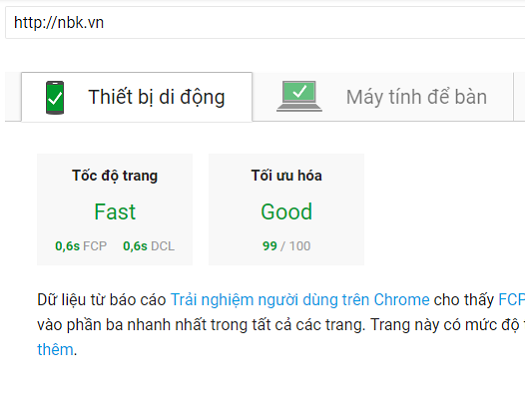
Task: Click the Tốc độ trang heading
Action: coord(115,176)
